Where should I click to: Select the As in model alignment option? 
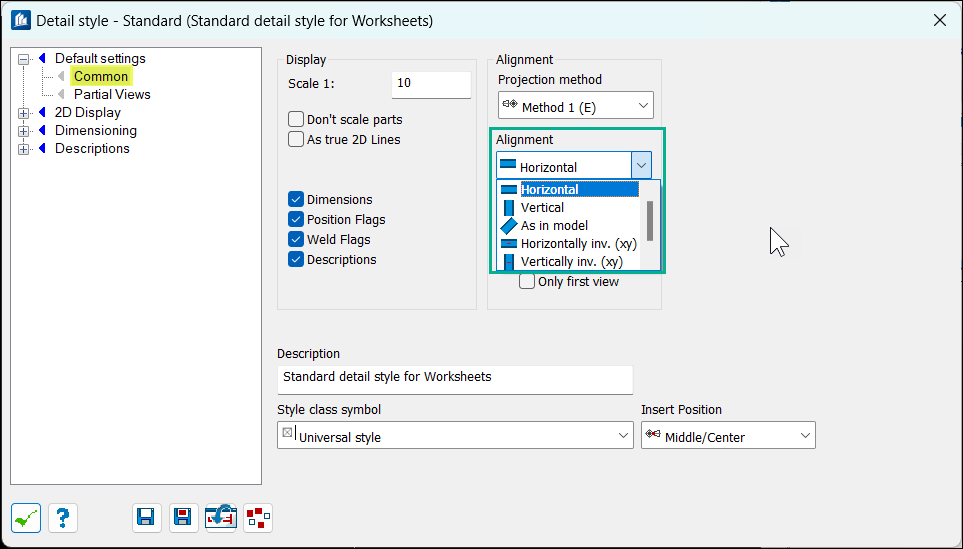(x=554, y=226)
